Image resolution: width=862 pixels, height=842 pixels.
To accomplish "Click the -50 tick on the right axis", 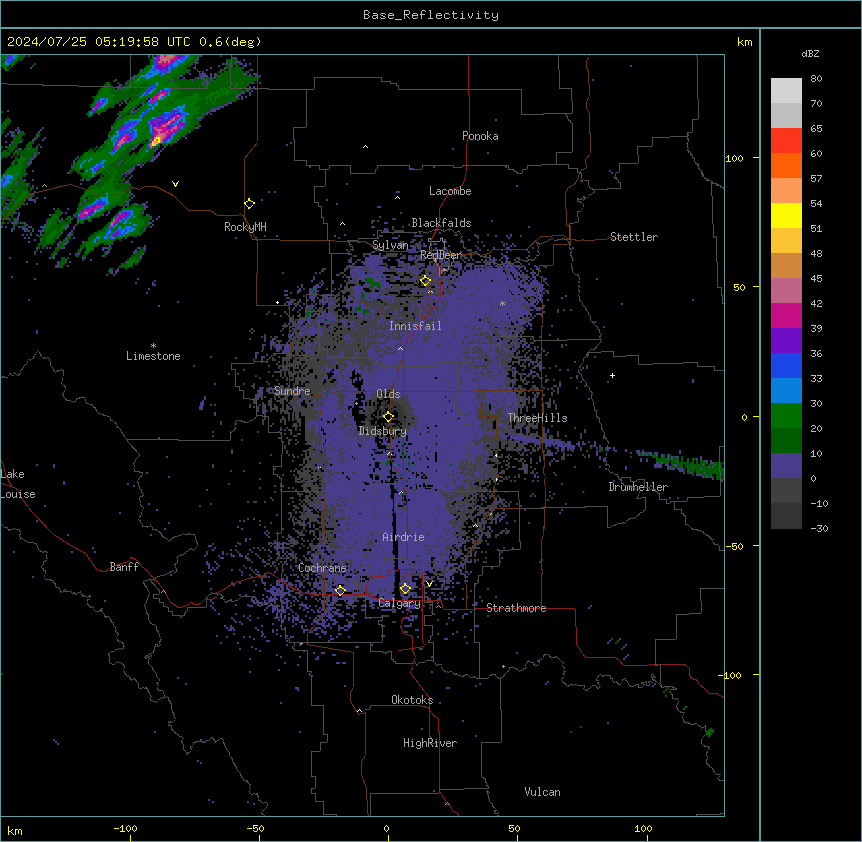I will (734, 546).
